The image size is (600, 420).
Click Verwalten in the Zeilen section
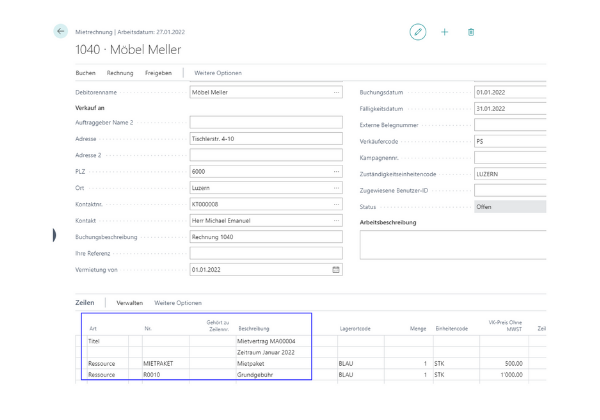coord(130,302)
